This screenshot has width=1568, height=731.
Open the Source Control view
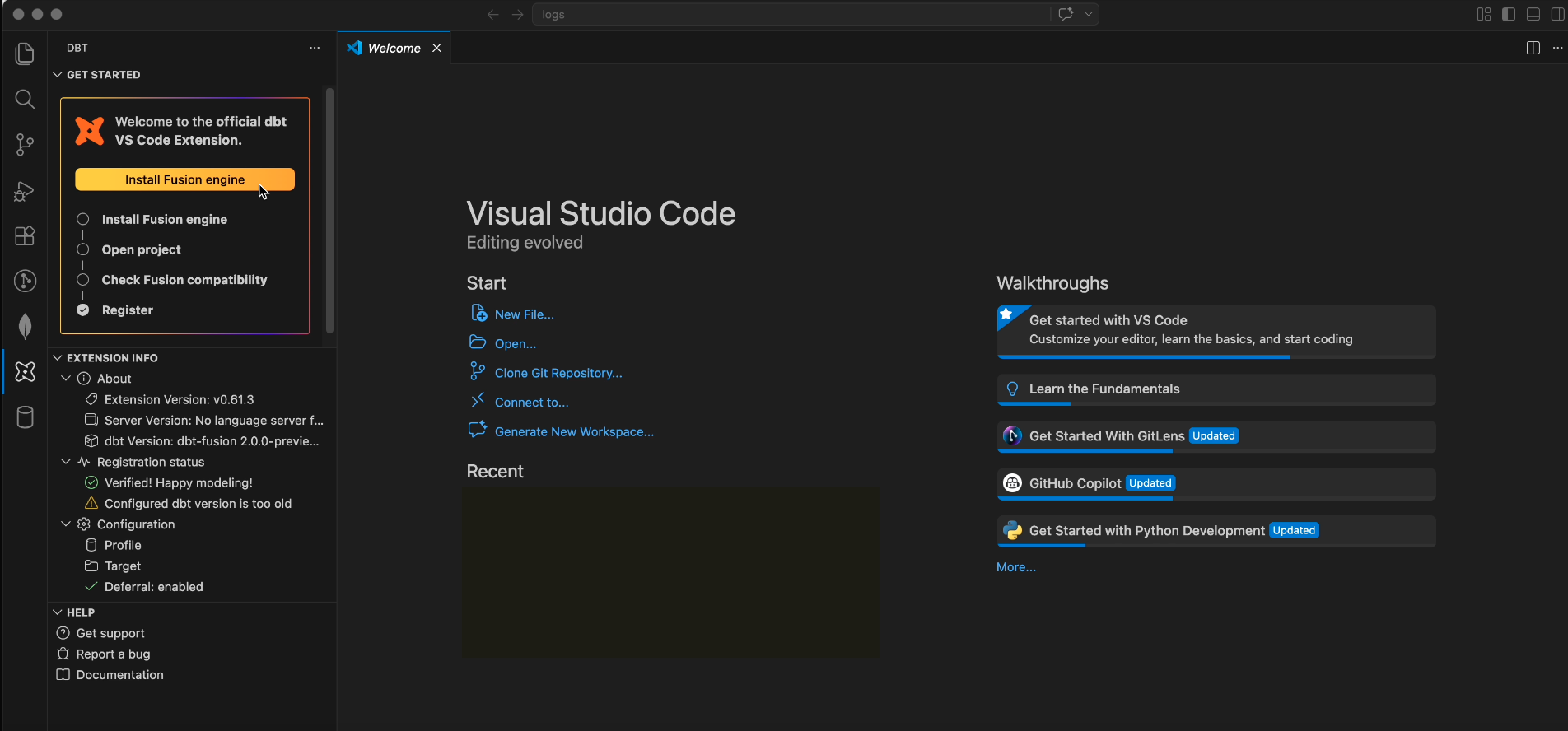point(25,145)
